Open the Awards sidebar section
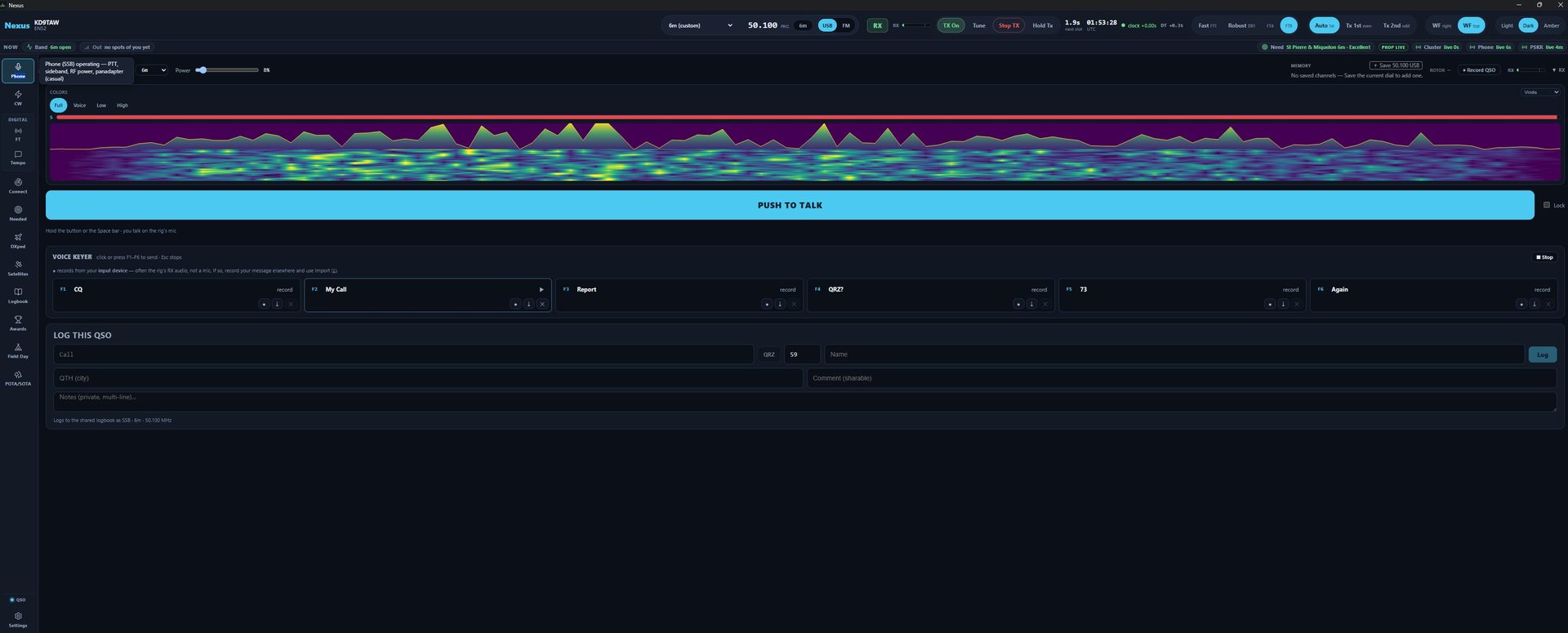The width and height of the screenshot is (1568, 633). click(18, 323)
